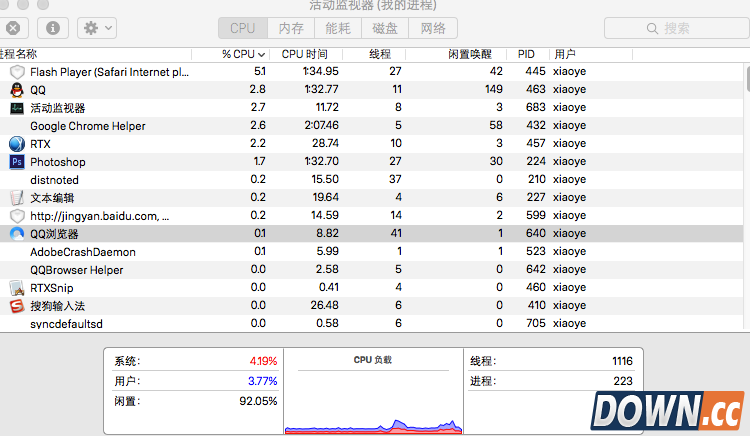Viewport: 750px width, 436px height.
Task: Select the 活动监视器 process name
Action: pos(58,108)
